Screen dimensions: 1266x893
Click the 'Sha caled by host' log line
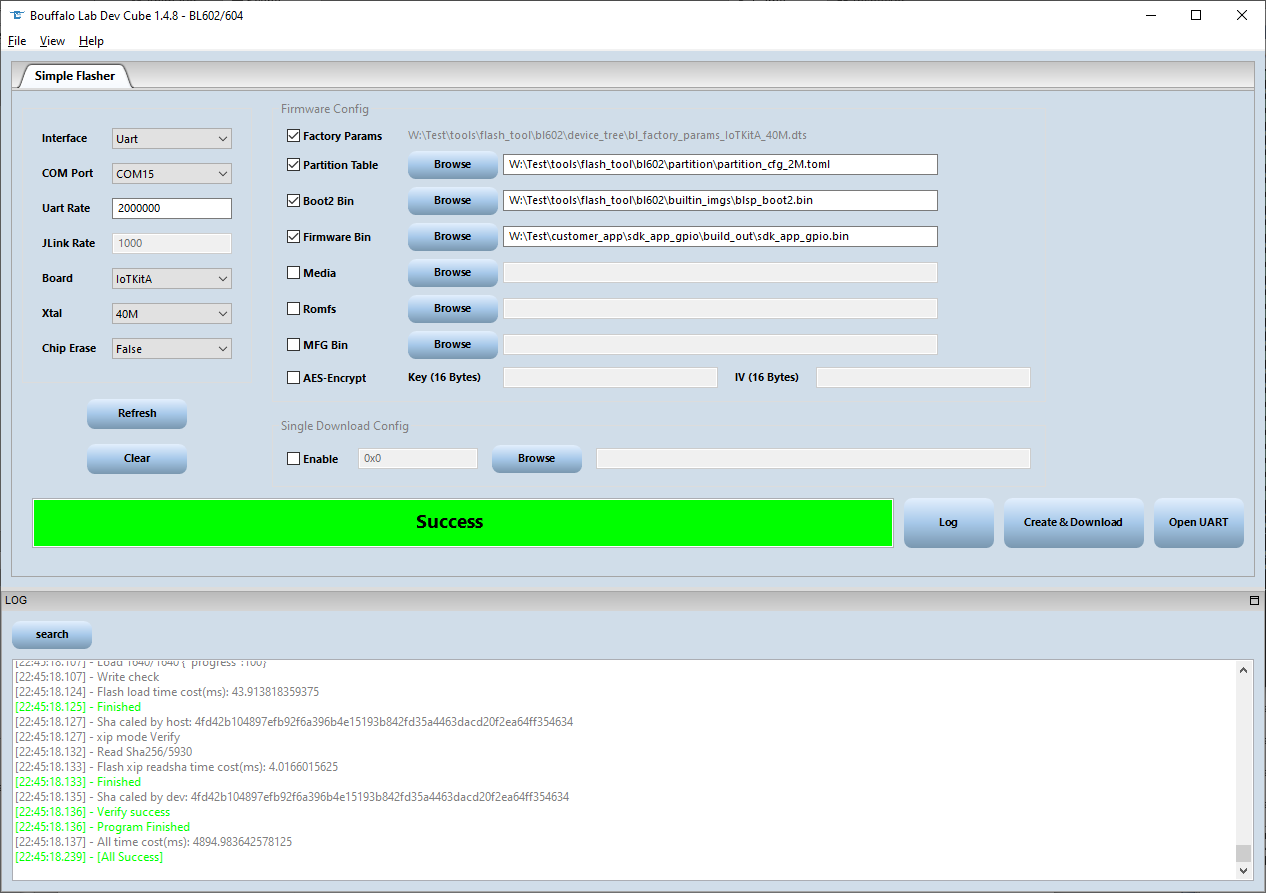point(294,723)
